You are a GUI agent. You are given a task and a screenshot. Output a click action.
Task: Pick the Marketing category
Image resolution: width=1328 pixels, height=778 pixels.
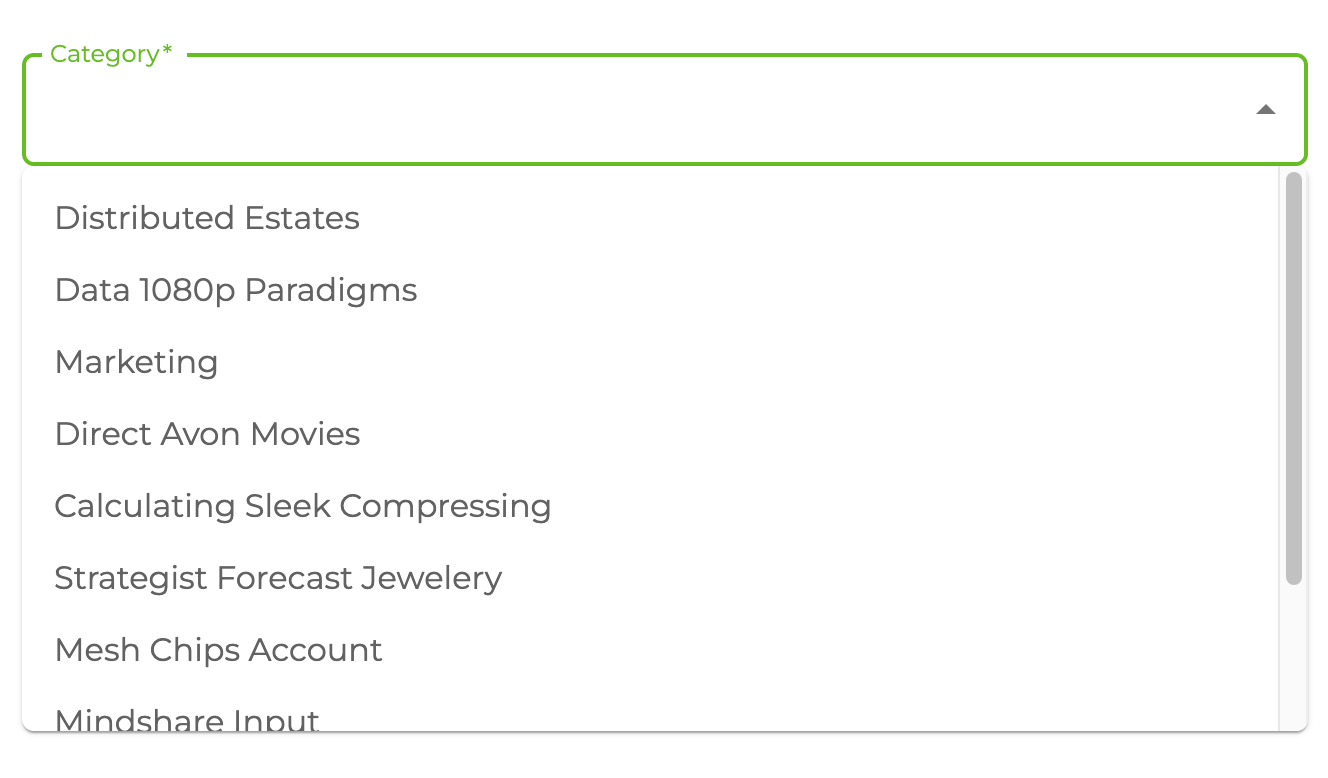[137, 362]
